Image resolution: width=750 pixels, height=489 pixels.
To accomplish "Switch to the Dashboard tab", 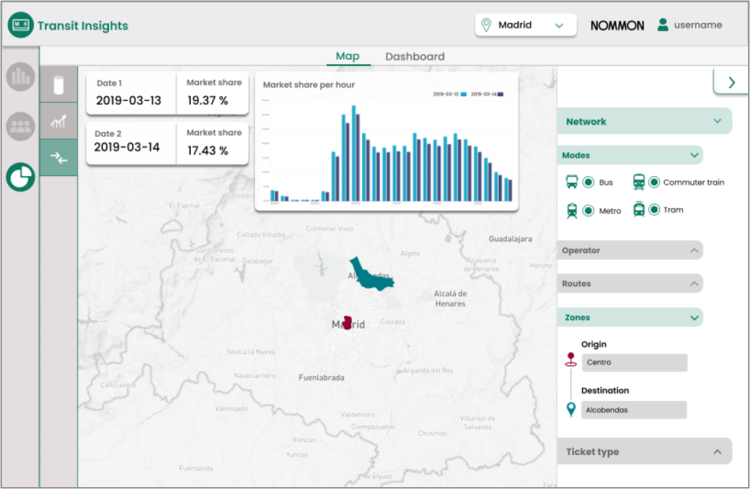I will [414, 57].
